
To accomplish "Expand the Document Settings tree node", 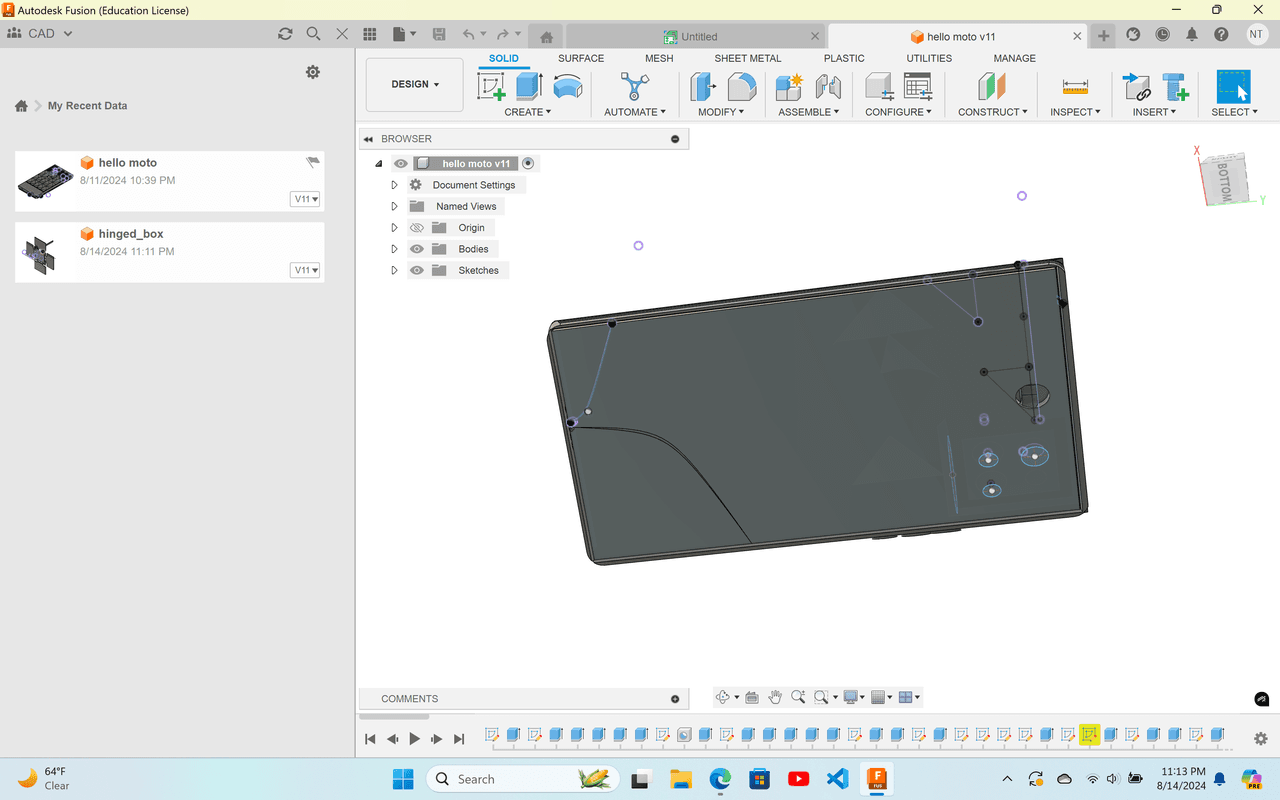I will click(394, 185).
